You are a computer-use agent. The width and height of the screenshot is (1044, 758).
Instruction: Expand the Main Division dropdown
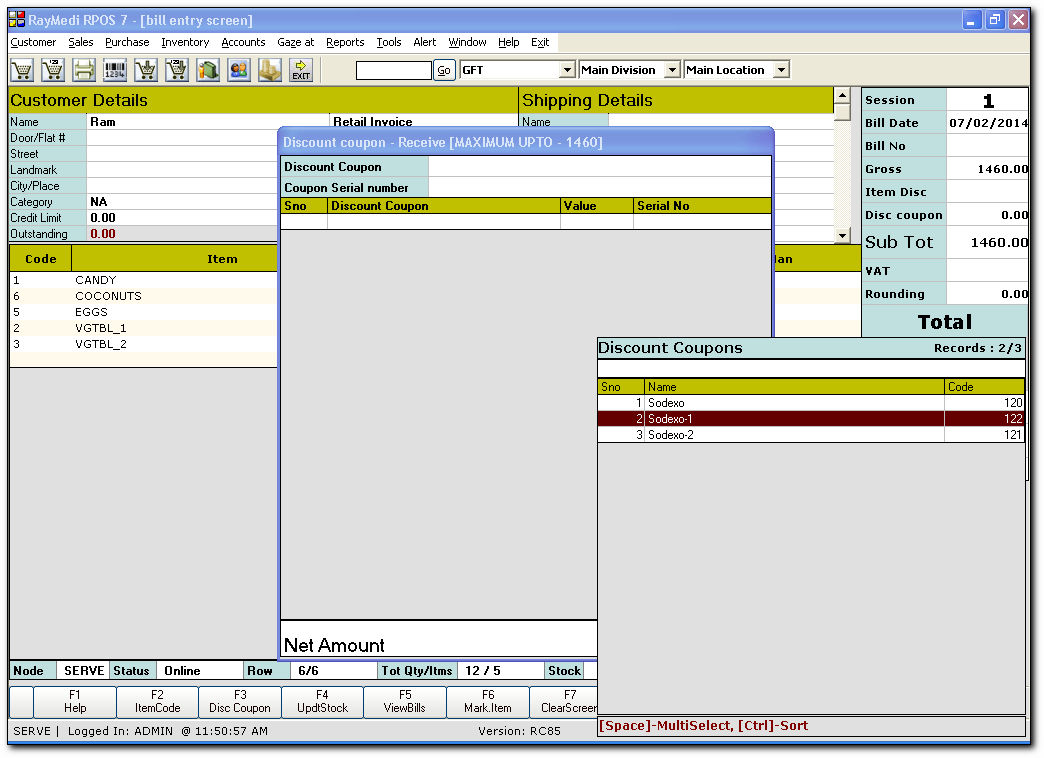[671, 70]
